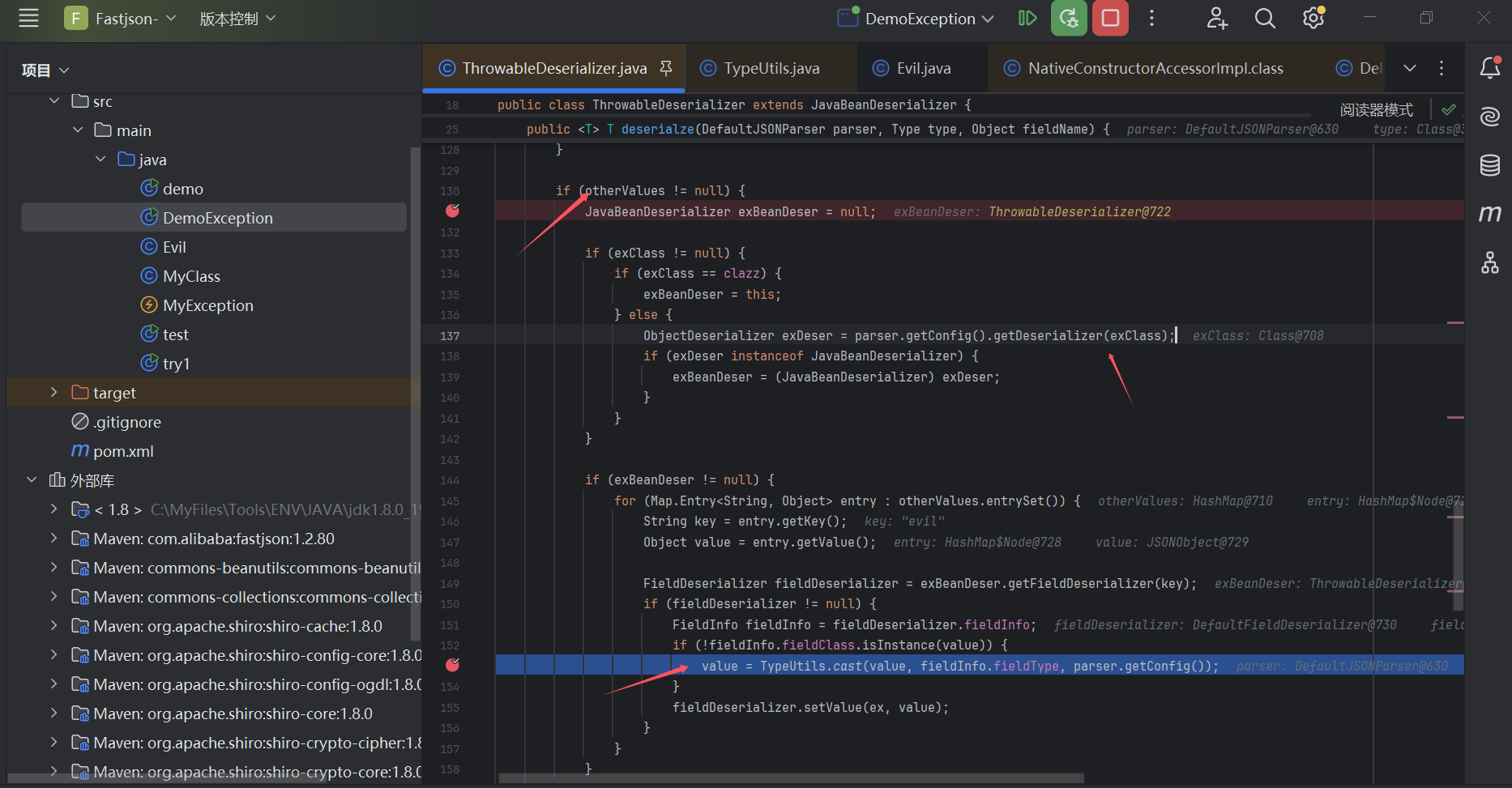Show hidden editor tabs list
The width and height of the screenshot is (1512, 788).
pos(1410,68)
